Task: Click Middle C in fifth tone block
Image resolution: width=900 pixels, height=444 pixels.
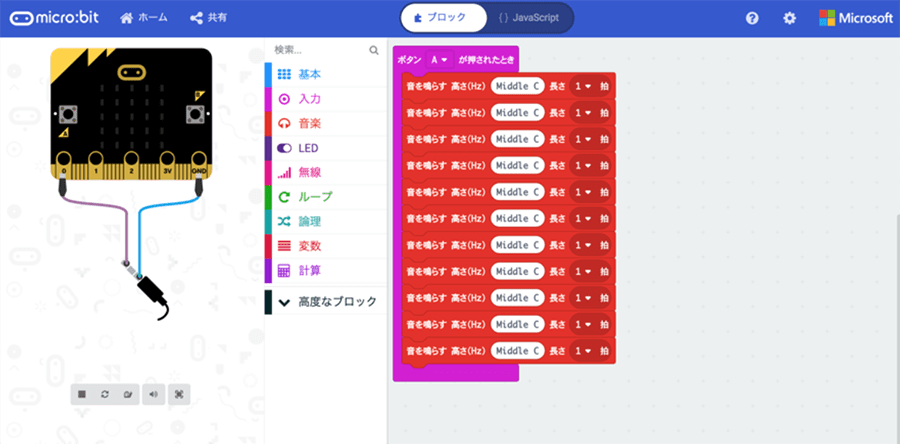Action: 517,192
